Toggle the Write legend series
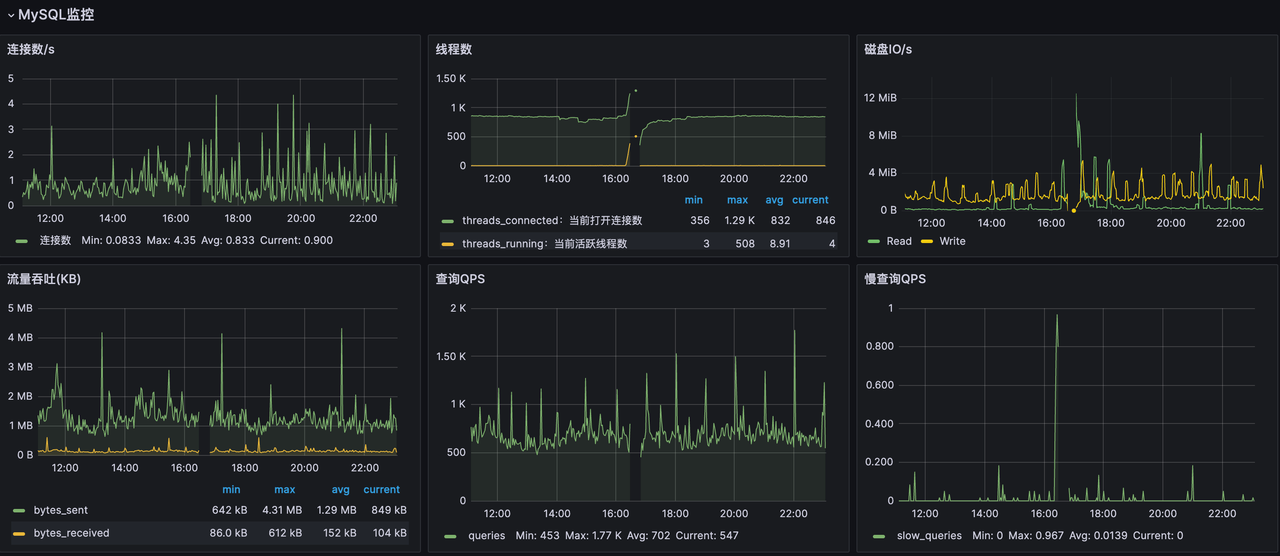The height and width of the screenshot is (556, 1280). click(952, 241)
